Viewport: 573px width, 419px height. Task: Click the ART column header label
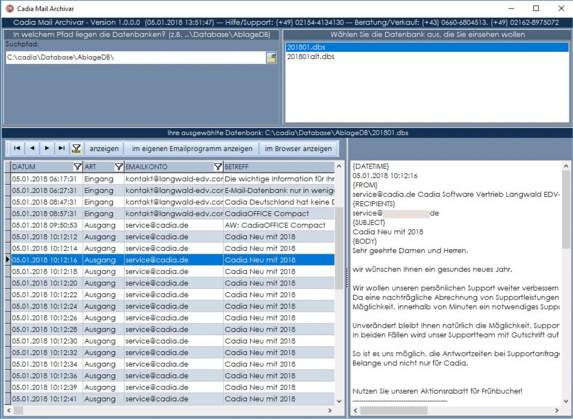pyautogui.click(x=90, y=167)
